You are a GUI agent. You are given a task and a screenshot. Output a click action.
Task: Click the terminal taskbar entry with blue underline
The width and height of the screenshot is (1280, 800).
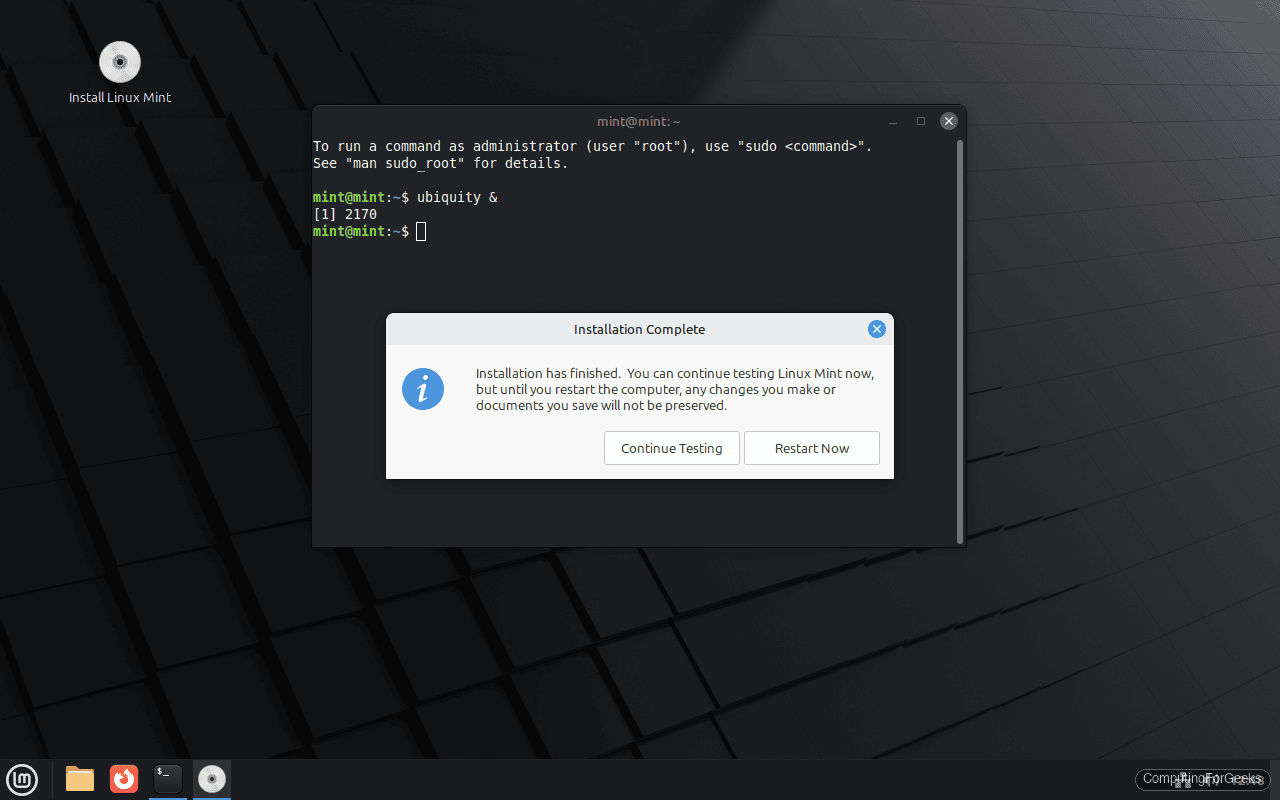pyautogui.click(x=167, y=779)
